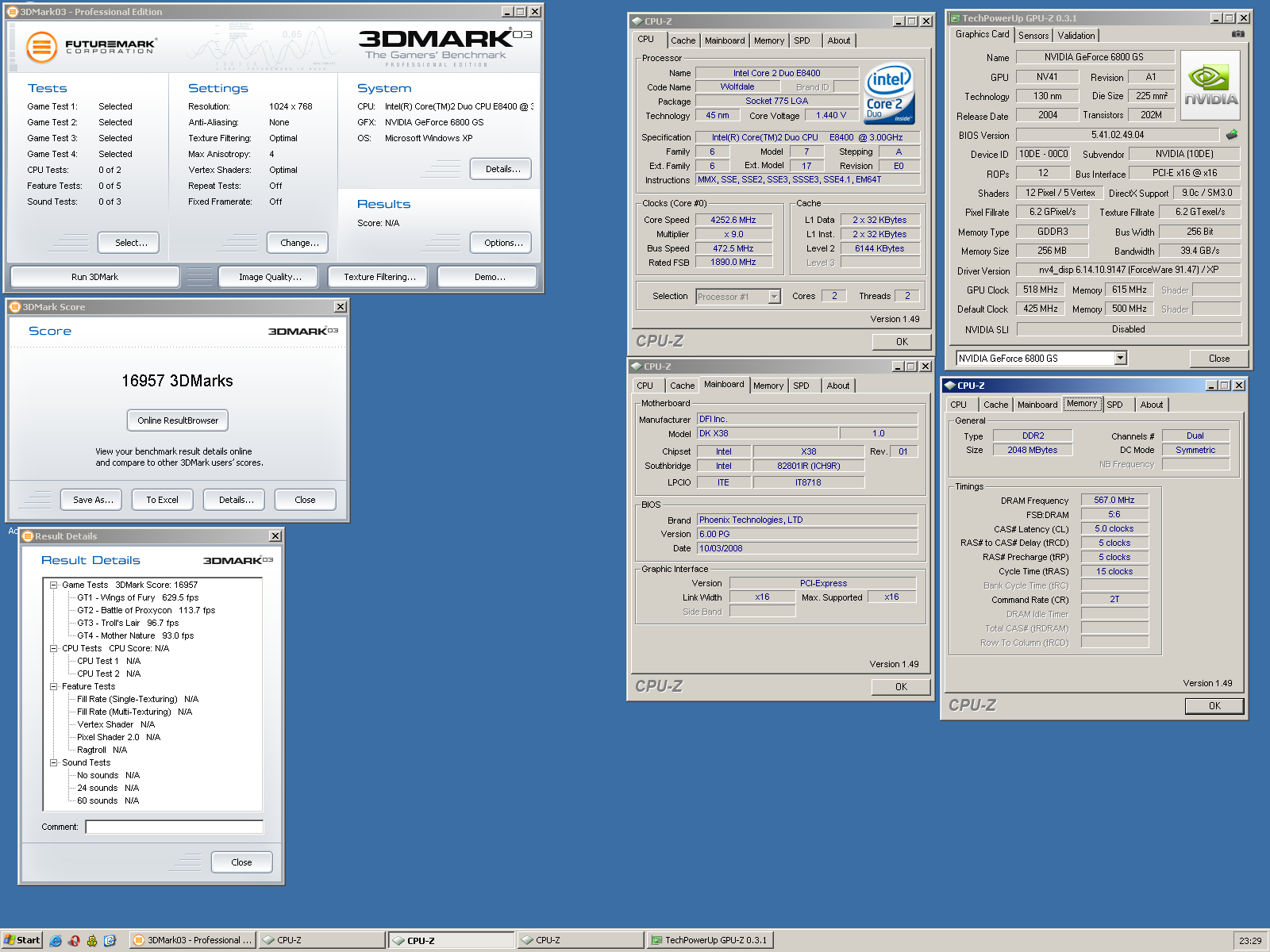Select GT4 - Mother Nature result row
This screenshot has height=952, width=1270.
(x=135, y=635)
